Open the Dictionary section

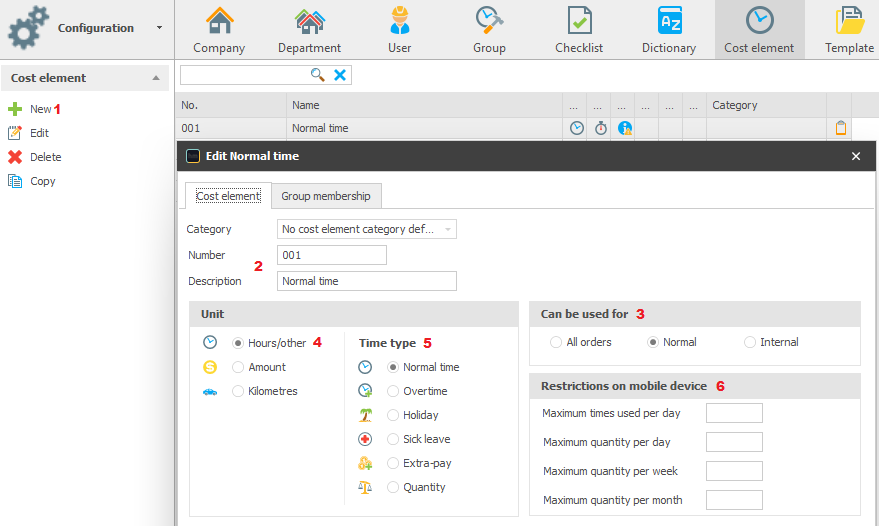[669, 30]
